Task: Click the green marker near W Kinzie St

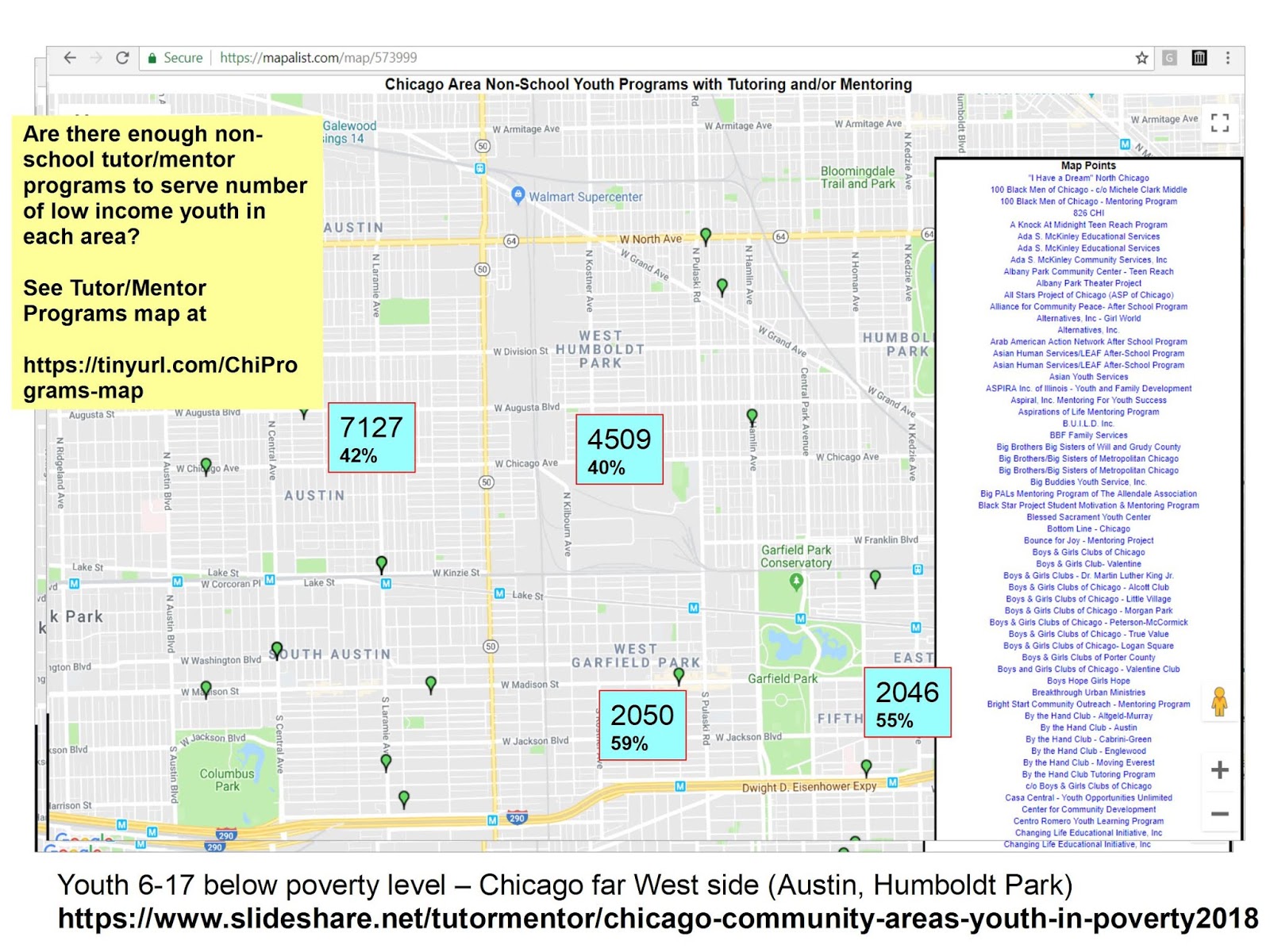Action: [x=382, y=564]
